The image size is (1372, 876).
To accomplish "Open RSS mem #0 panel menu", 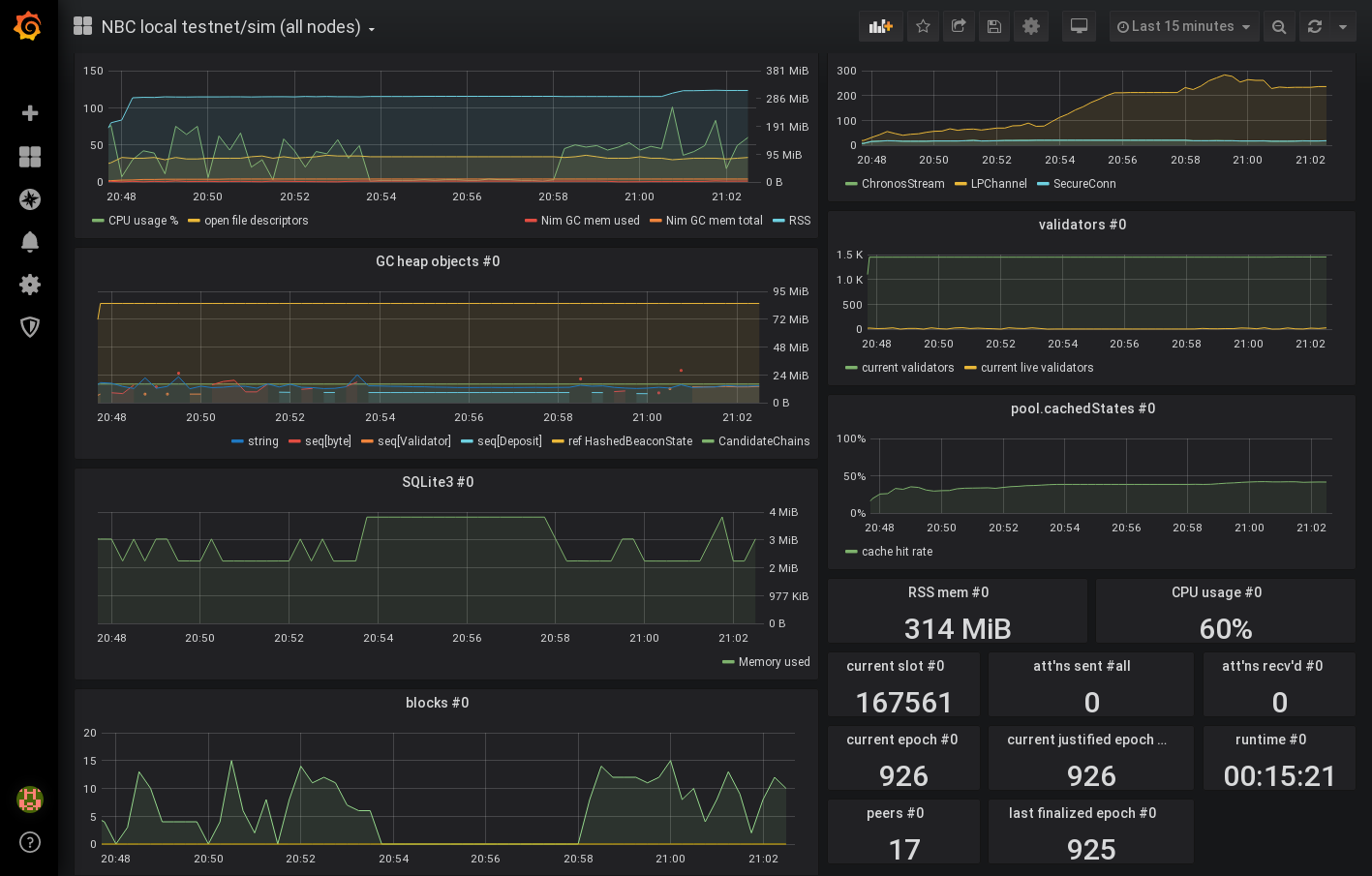I will pos(948,592).
